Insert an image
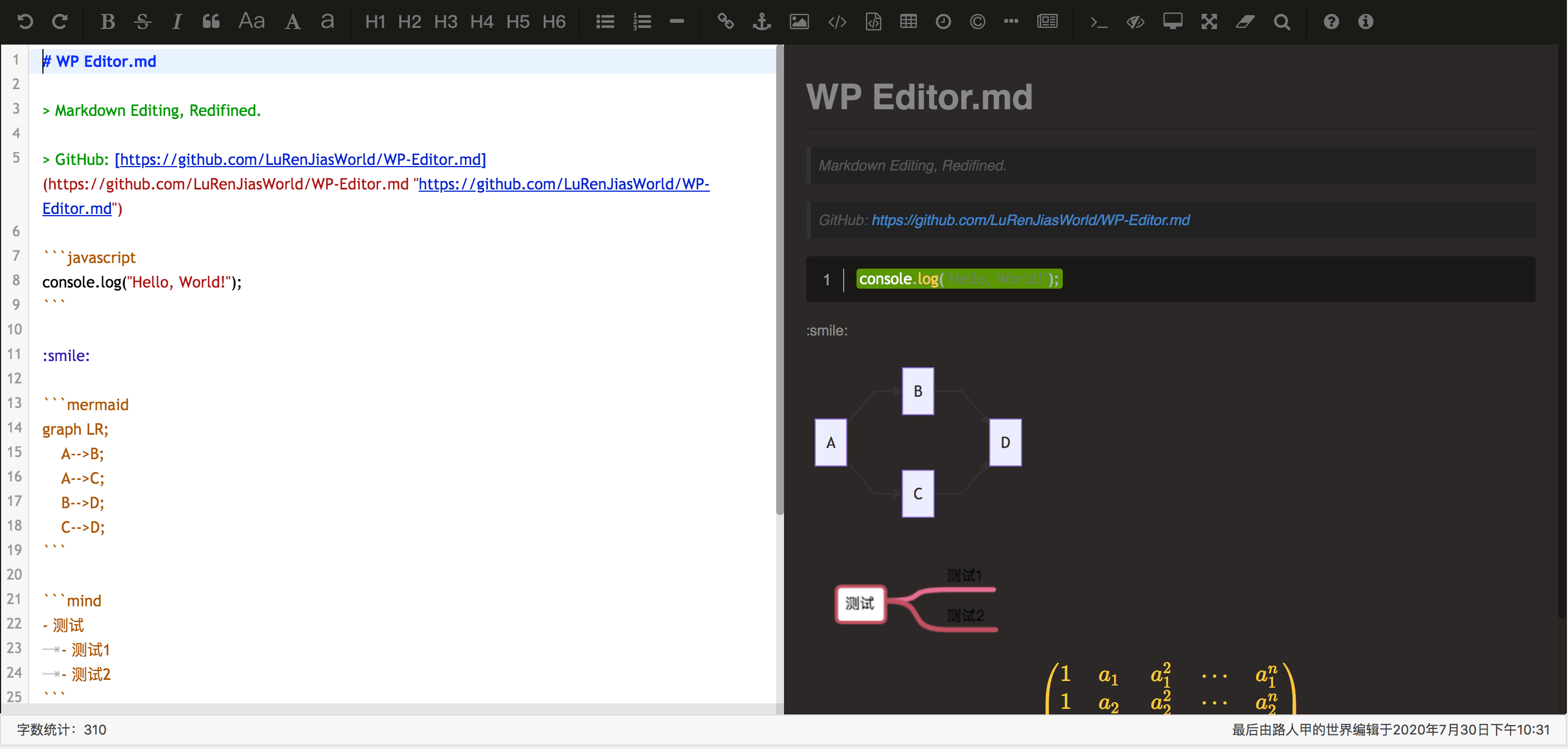 (x=799, y=22)
